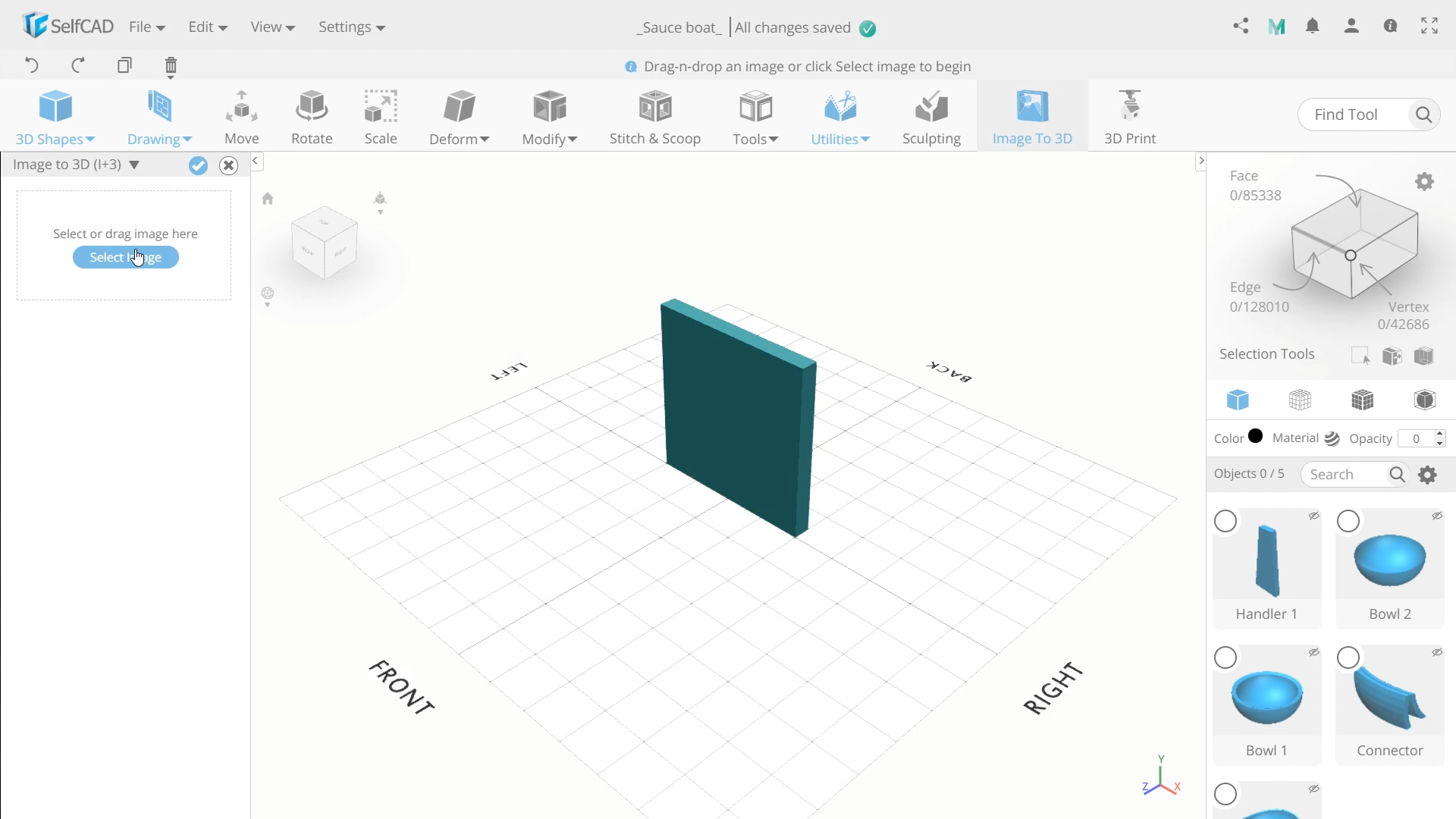Image resolution: width=1456 pixels, height=819 pixels.
Task: Click the Find Tool input field
Action: click(x=1354, y=115)
